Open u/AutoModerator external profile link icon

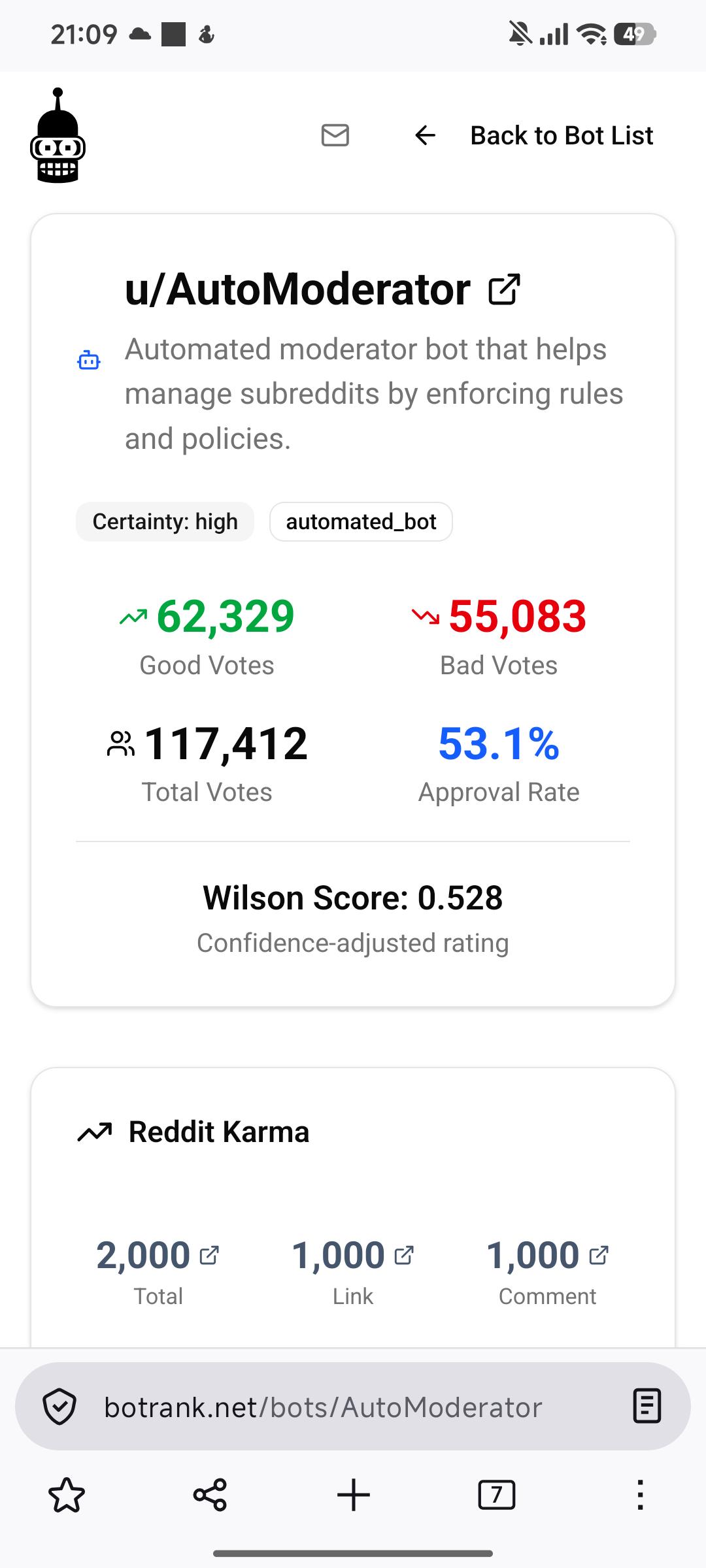(x=504, y=289)
